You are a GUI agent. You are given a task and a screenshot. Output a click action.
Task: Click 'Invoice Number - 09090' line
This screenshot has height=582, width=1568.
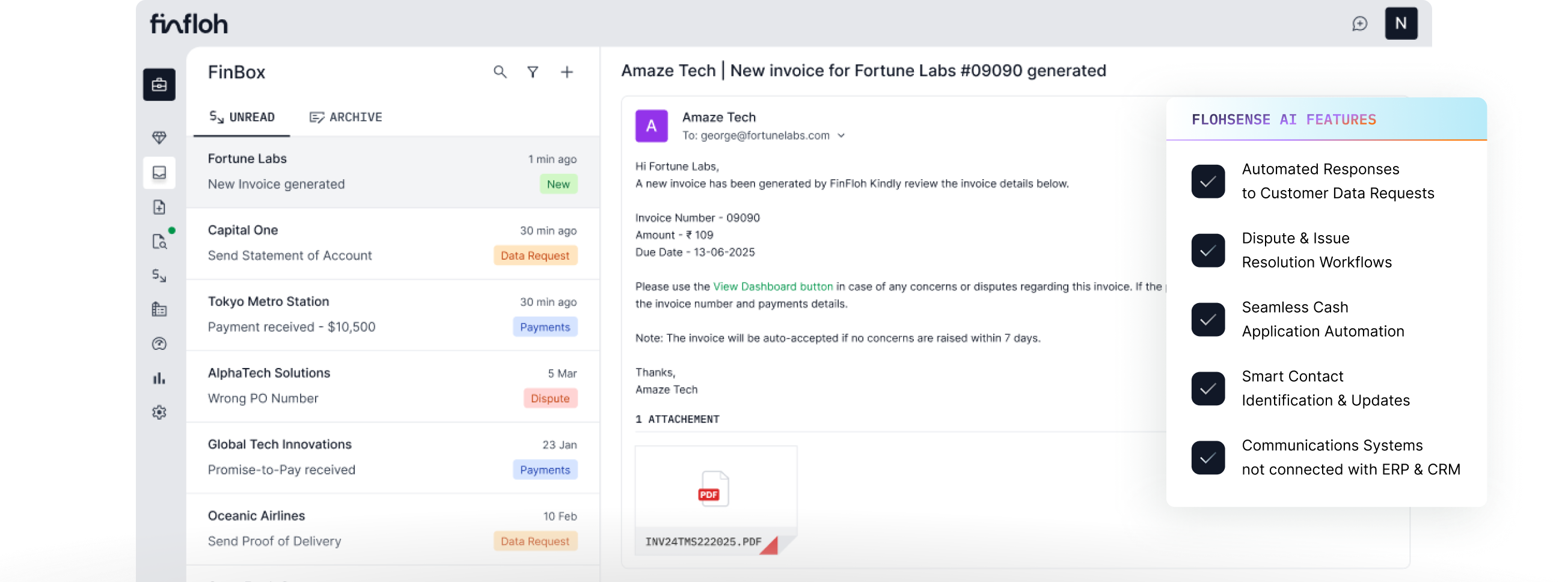click(697, 217)
